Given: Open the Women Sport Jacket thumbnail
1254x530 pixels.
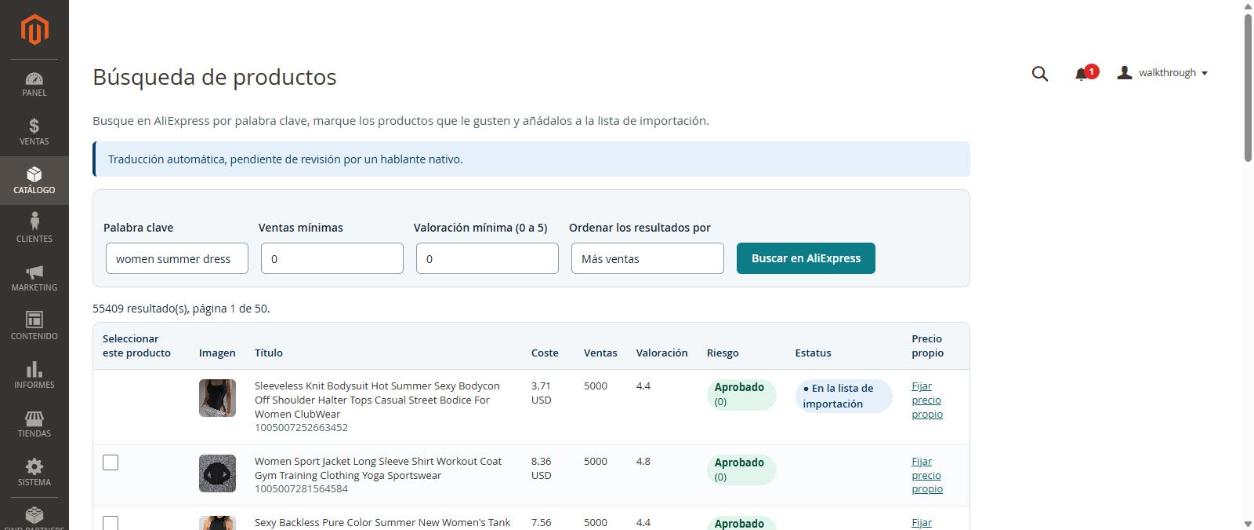Looking at the screenshot, I should [x=217, y=473].
